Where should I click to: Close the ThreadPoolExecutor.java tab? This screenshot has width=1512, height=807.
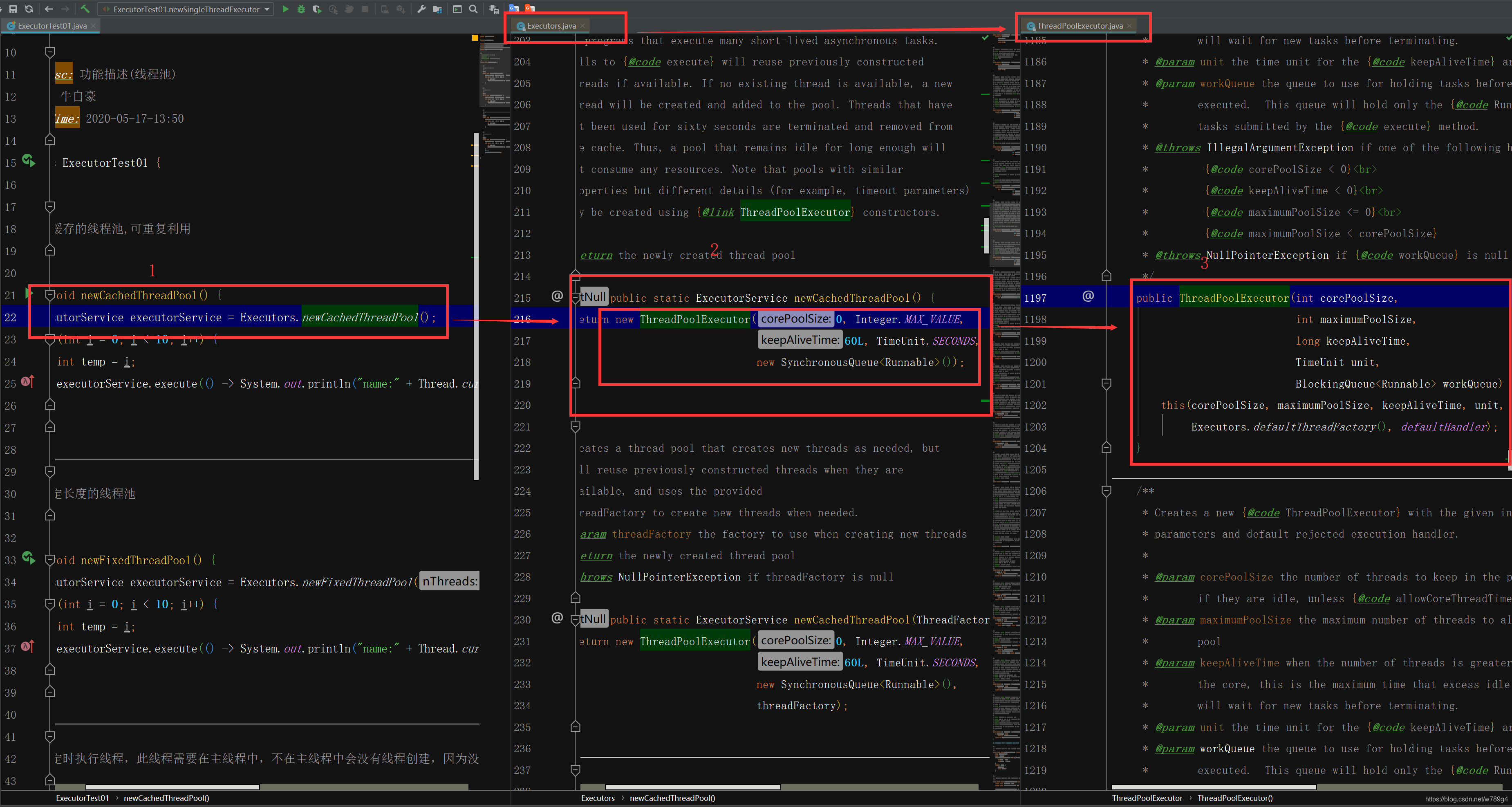click(1129, 26)
